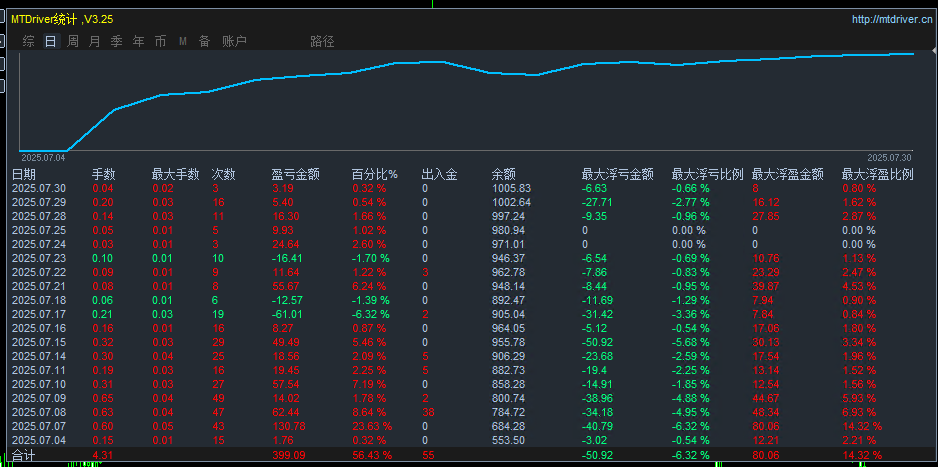The image size is (938, 467).
Task: Select the 日 daily tab
Action: click(x=51, y=41)
